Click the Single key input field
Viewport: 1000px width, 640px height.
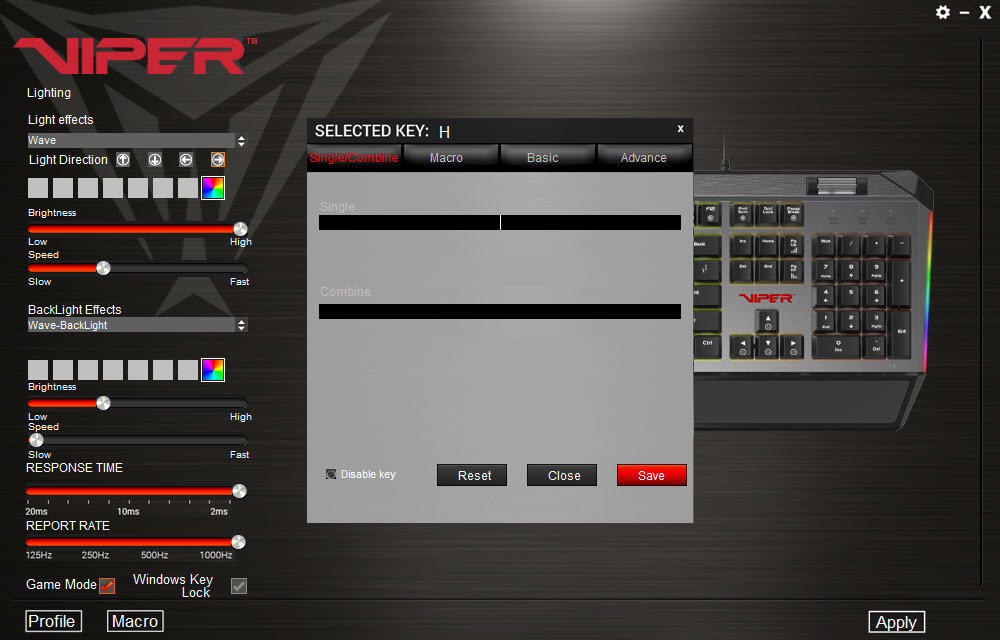[x=500, y=222]
